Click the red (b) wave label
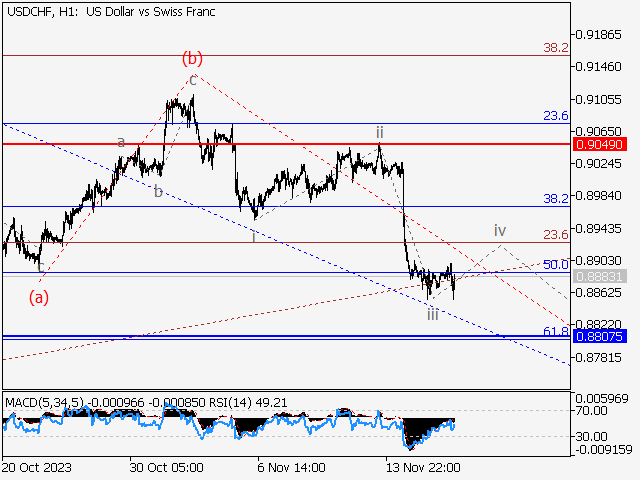 (x=192, y=58)
